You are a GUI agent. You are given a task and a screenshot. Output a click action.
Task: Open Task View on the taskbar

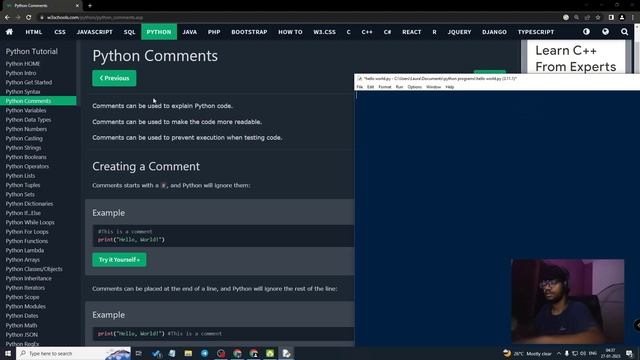pos(139,353)
